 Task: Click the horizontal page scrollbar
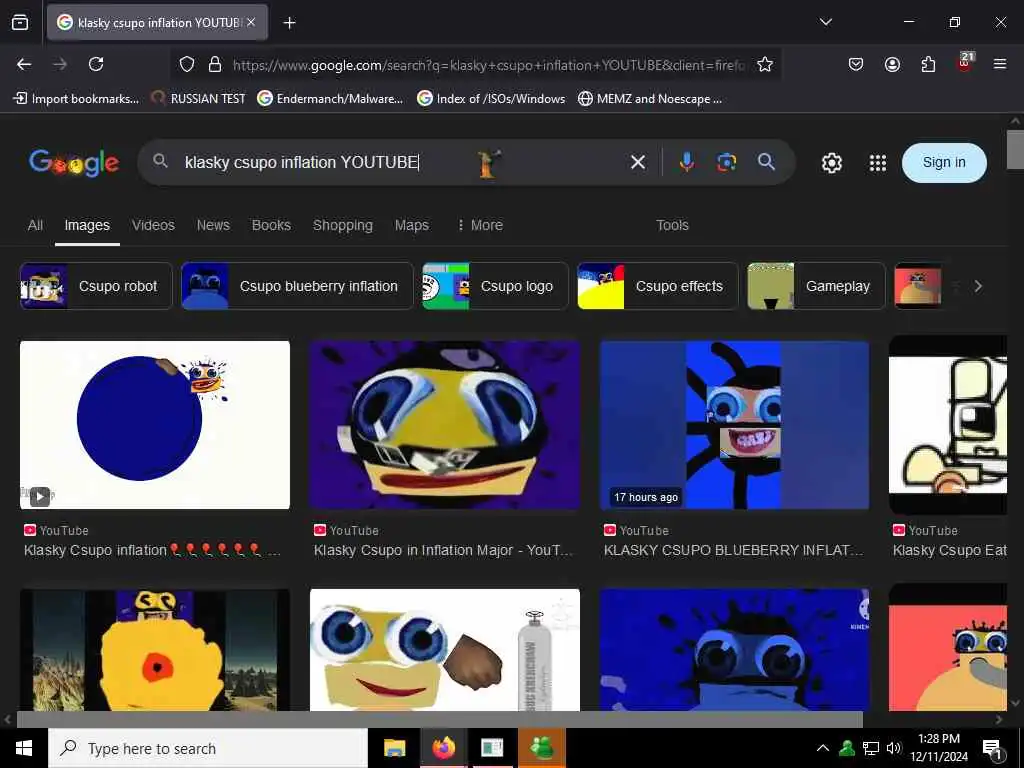[x=440, y=719]
